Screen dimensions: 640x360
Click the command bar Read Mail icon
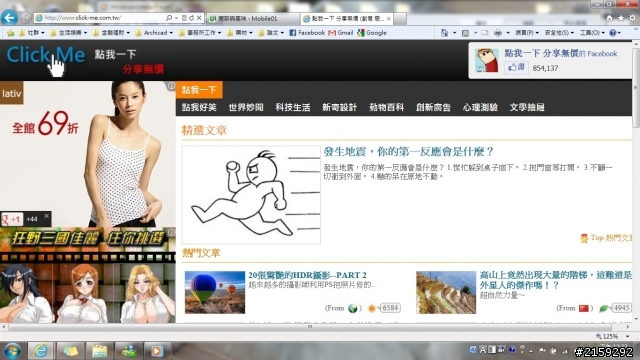[484, 33]
